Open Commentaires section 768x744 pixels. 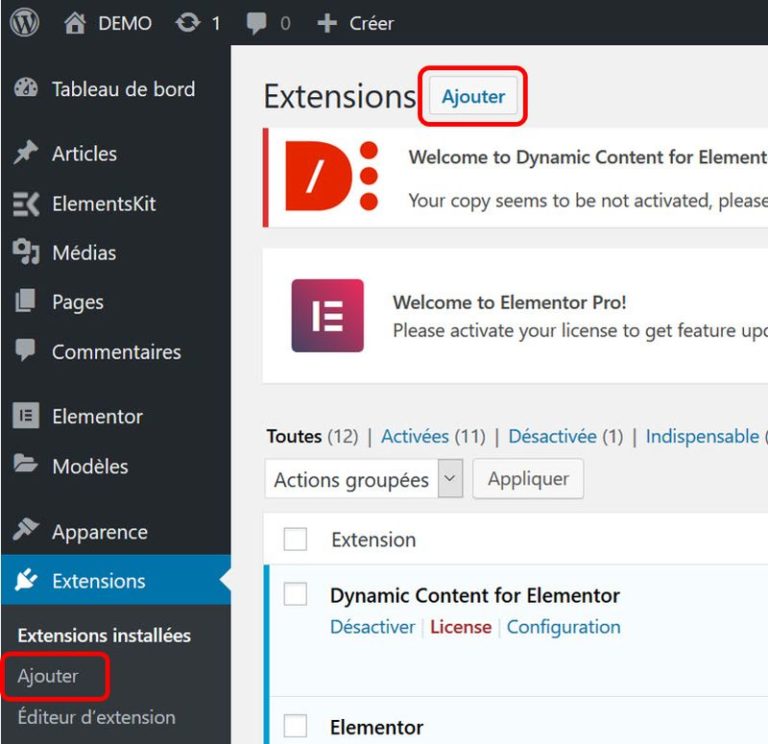(x=116, y=352)
